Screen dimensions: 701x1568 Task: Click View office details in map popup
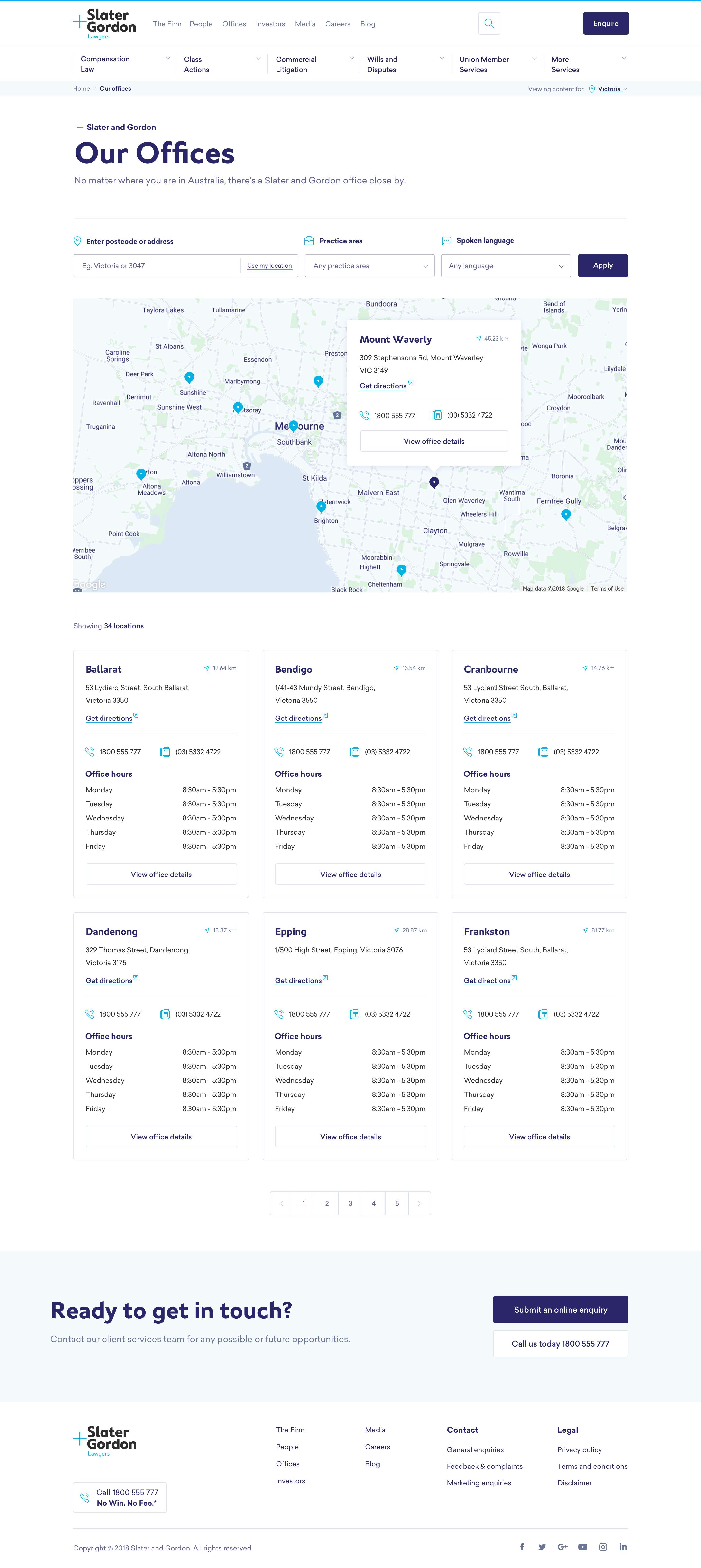434,441
